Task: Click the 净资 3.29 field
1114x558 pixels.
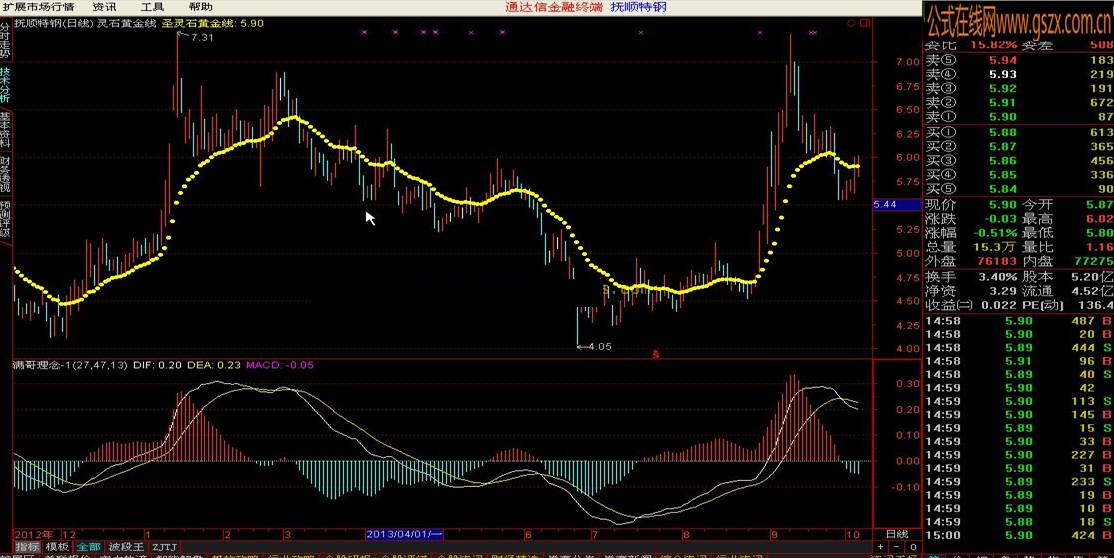Action: point(970,291)
